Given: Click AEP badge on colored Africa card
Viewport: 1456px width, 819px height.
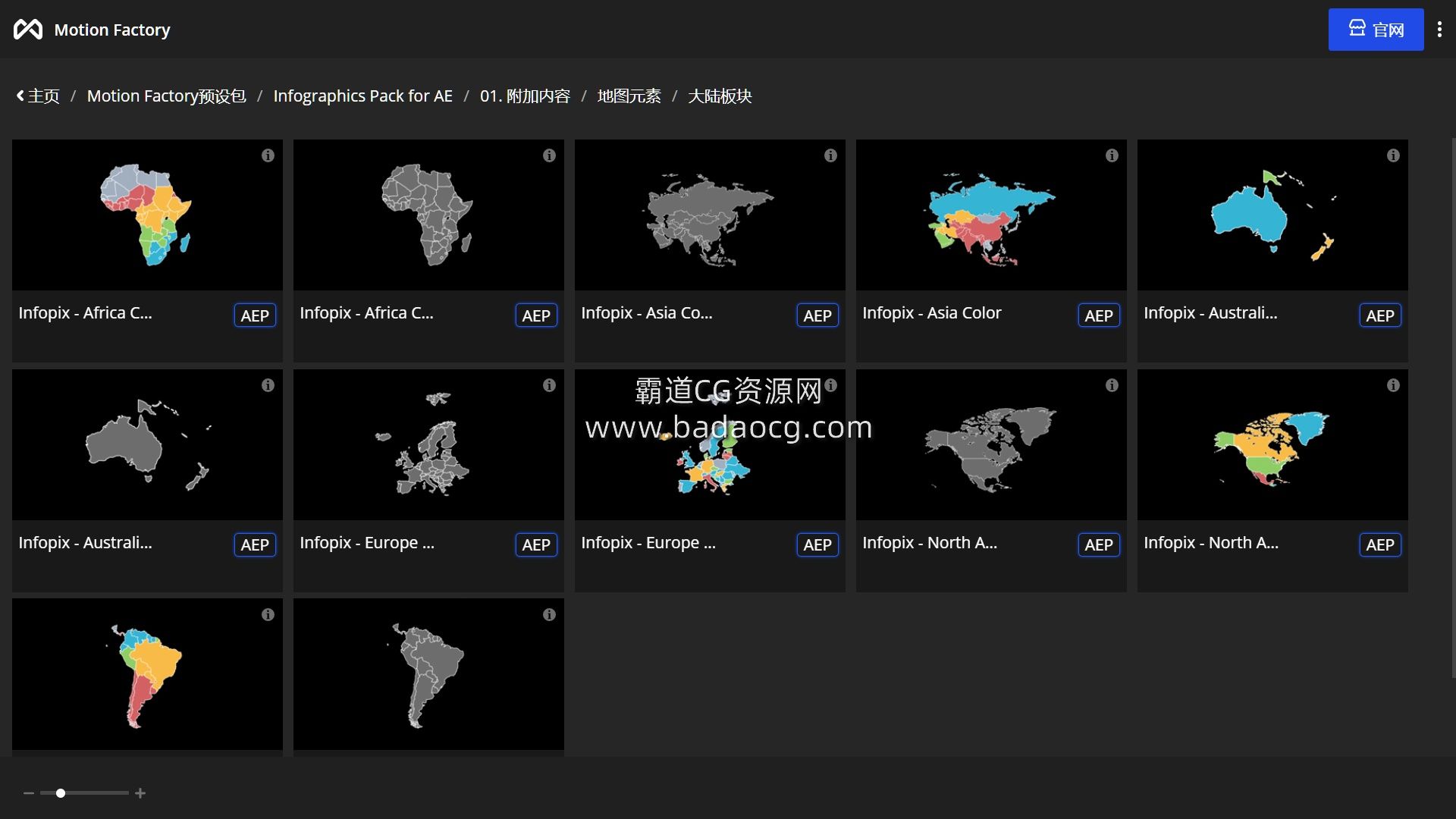Looking at the screenshot, I should [255, 315].
